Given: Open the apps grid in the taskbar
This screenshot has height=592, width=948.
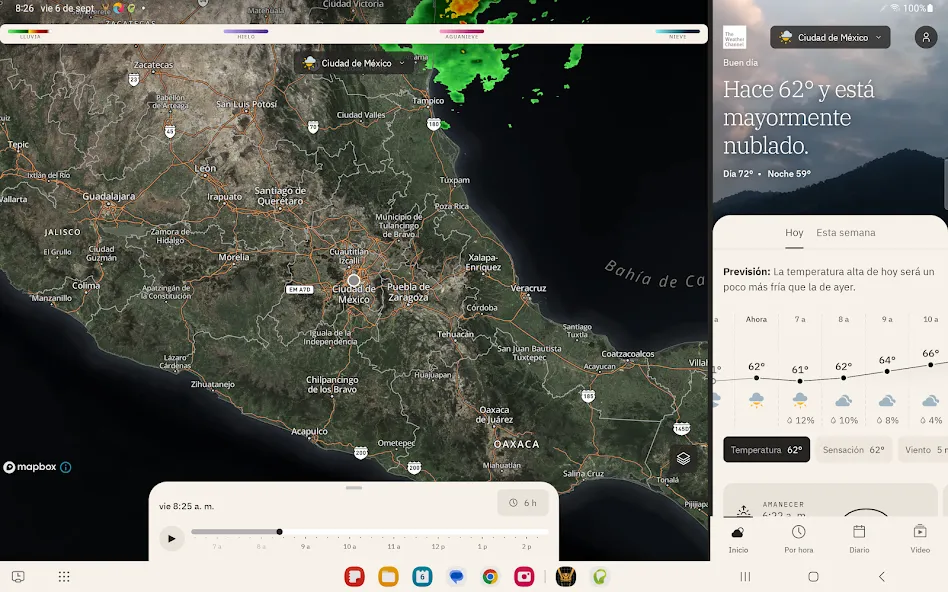Looking at the screenshot, I should coord(64,576).
